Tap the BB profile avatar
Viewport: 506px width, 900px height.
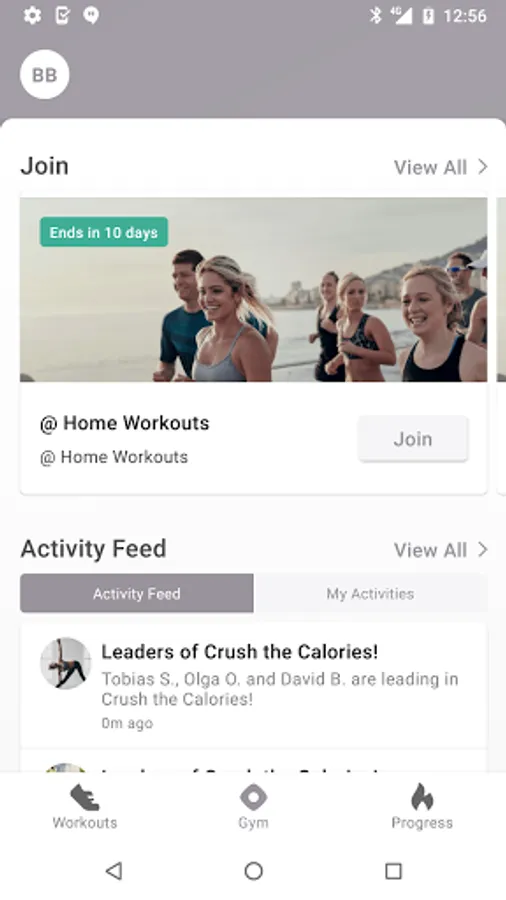[x=45, y=75]
